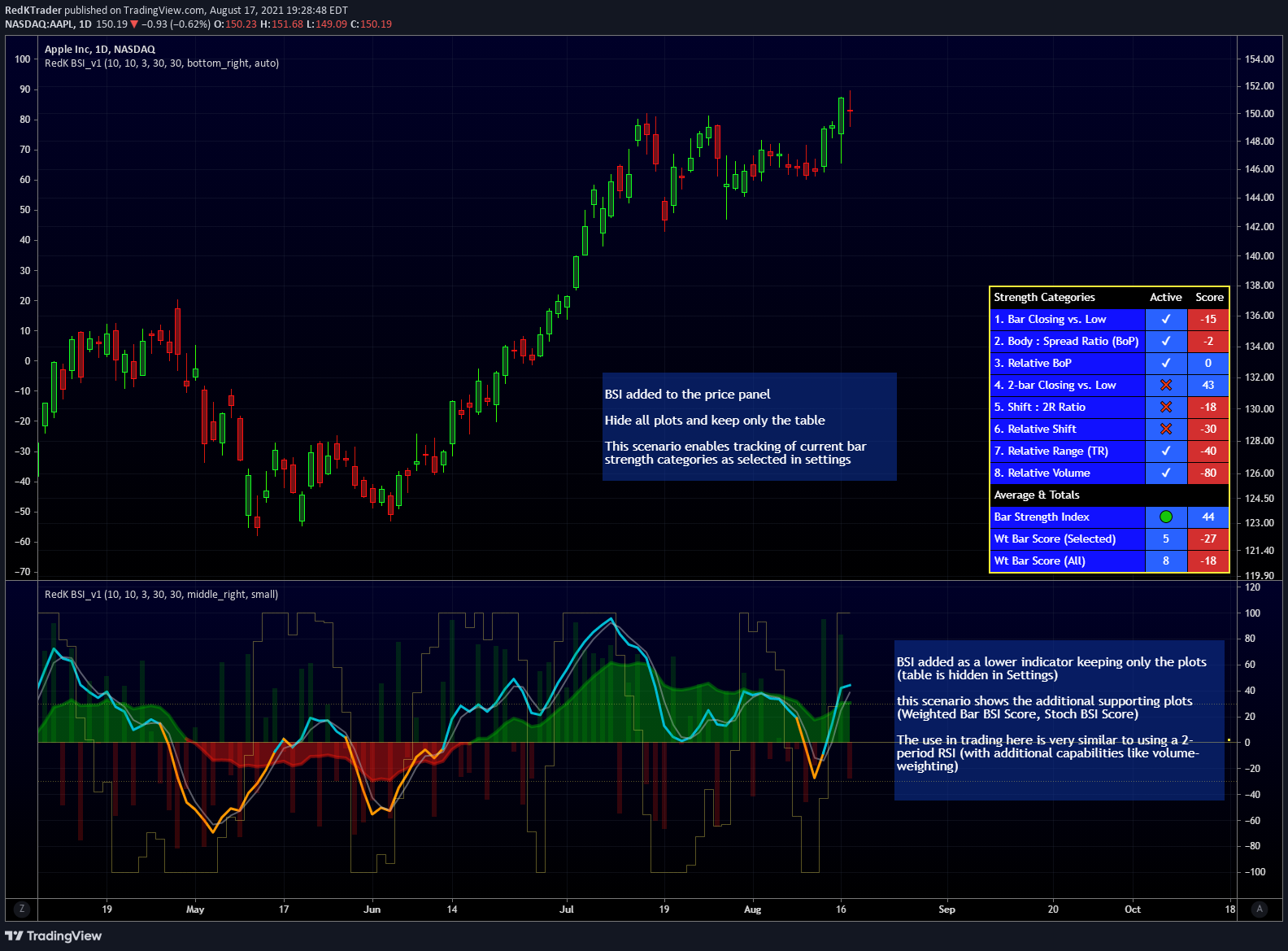This screenshot has width=1288, height=951.
Task: Click Relative Shift score -30
Action: pyautogui.click(x=1208, y=429)
